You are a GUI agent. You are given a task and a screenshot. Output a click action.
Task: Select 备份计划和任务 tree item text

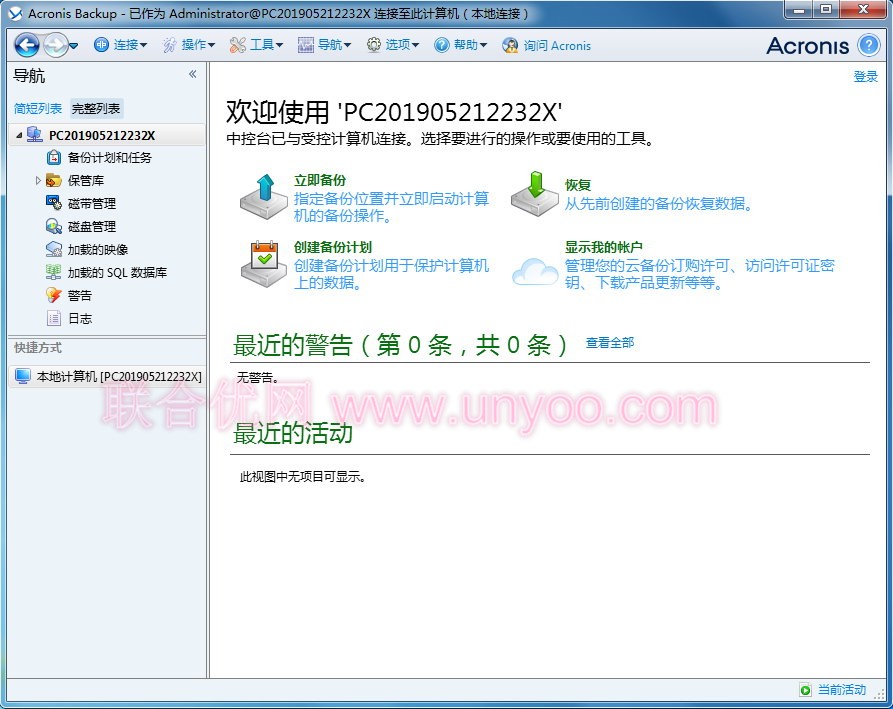[109, 158]
